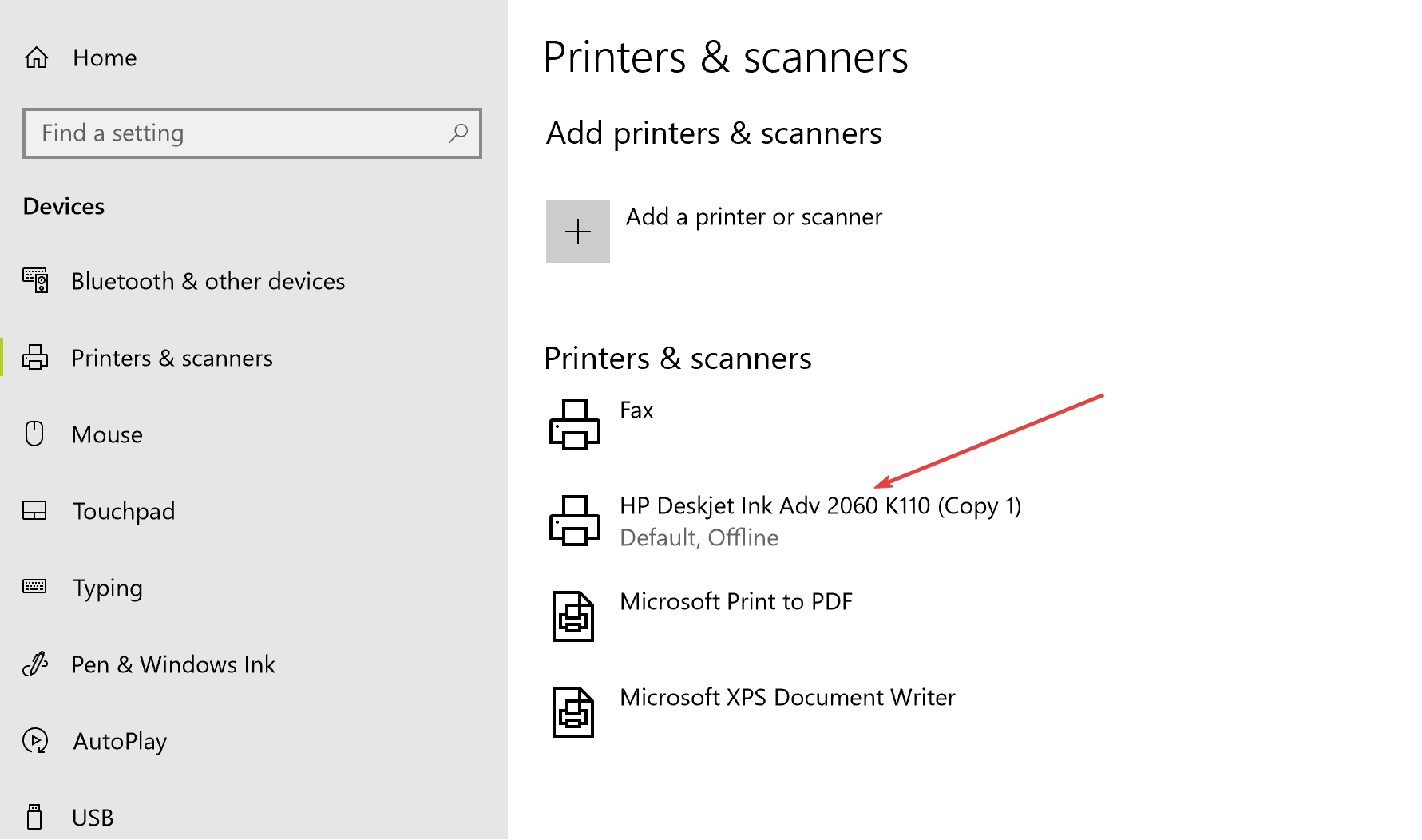Select Microsoft XPS Document Writer entry
This screenshot has width=1422, height=840.
pos(787,697)
